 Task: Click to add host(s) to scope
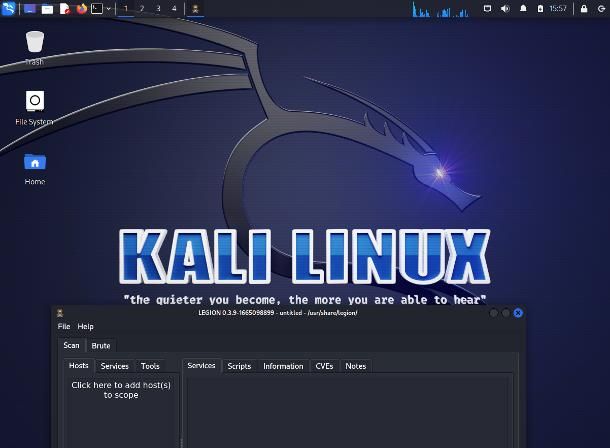point(121,390)
